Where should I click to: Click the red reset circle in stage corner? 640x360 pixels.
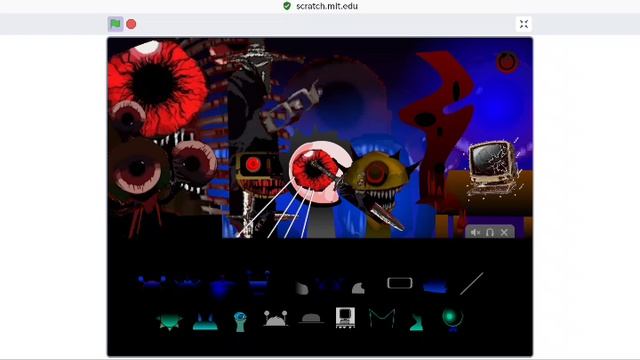click(x=507, y=62)
